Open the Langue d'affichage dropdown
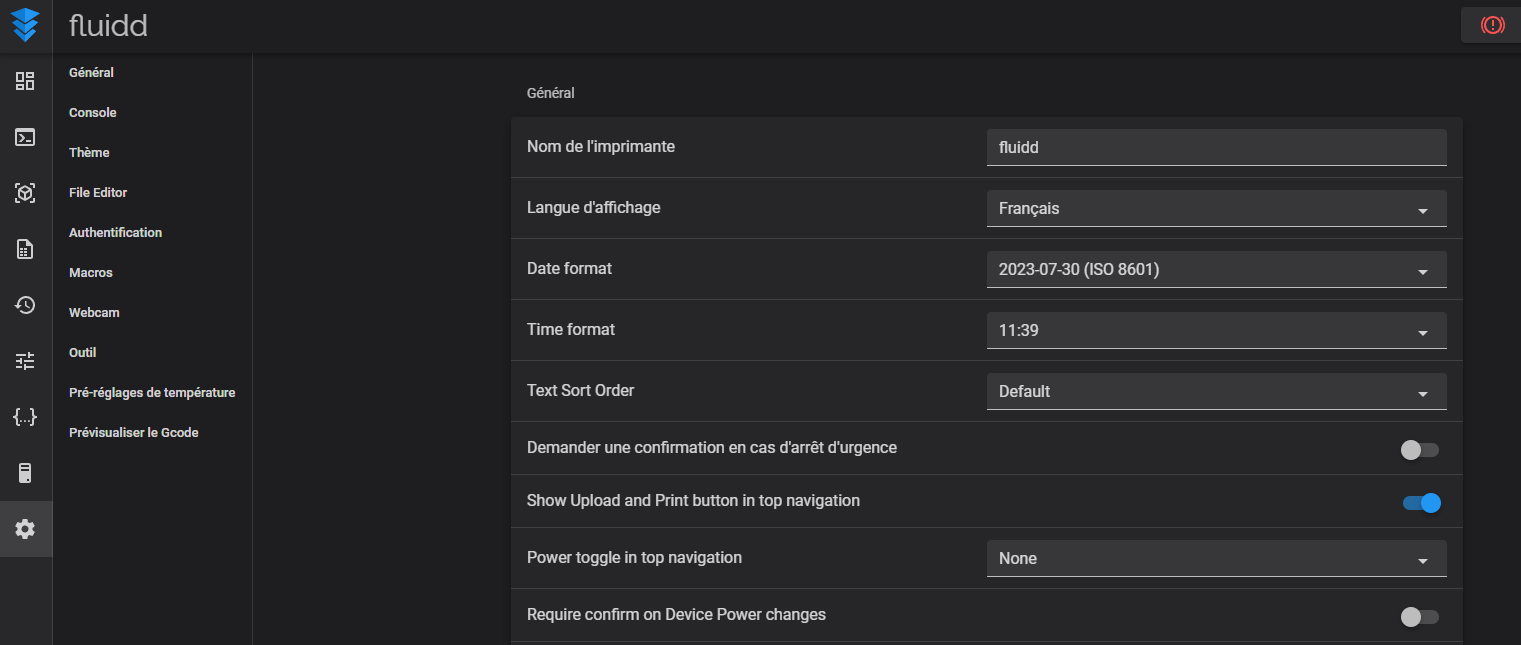The width and height of the screenshot is (1521, 645). [x=1216, y=209]
